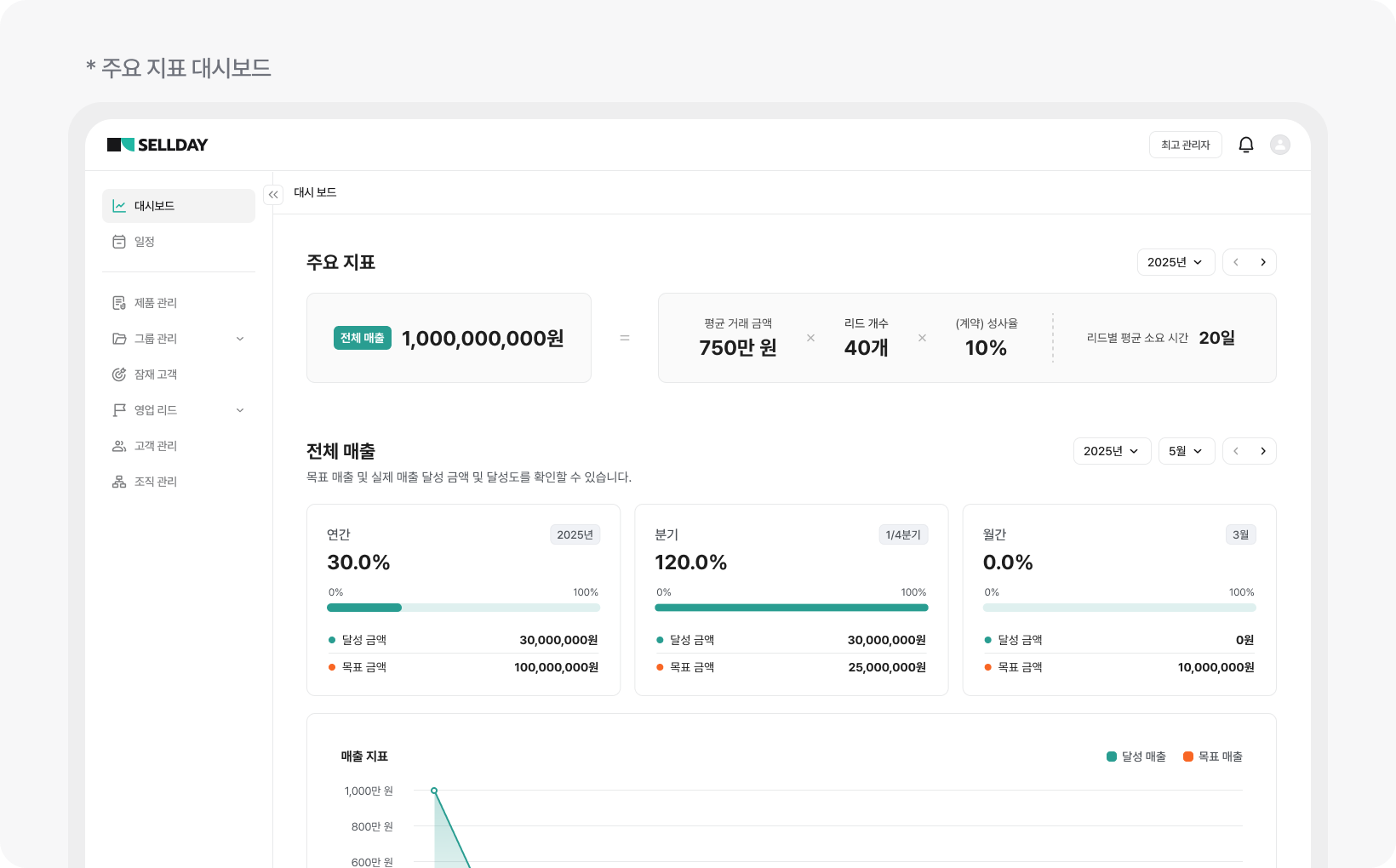
Task: Open the notification bell
Action: (1246, 145)
